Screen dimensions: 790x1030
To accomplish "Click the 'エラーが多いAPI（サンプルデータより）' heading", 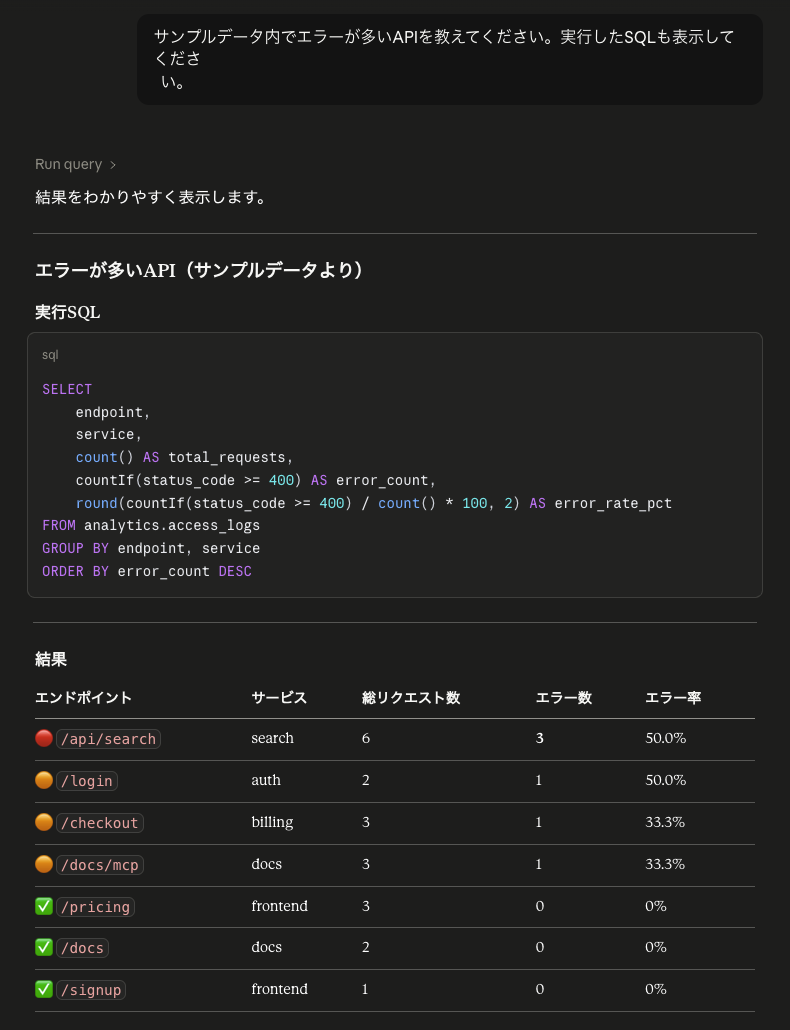I will (x=200, y=270).
